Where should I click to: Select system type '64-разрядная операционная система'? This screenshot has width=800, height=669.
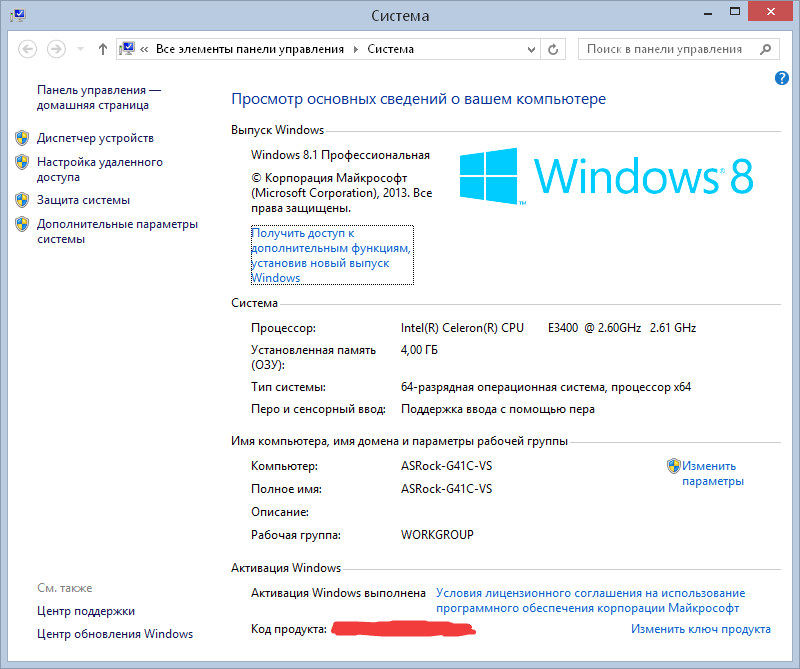(503, 387)
